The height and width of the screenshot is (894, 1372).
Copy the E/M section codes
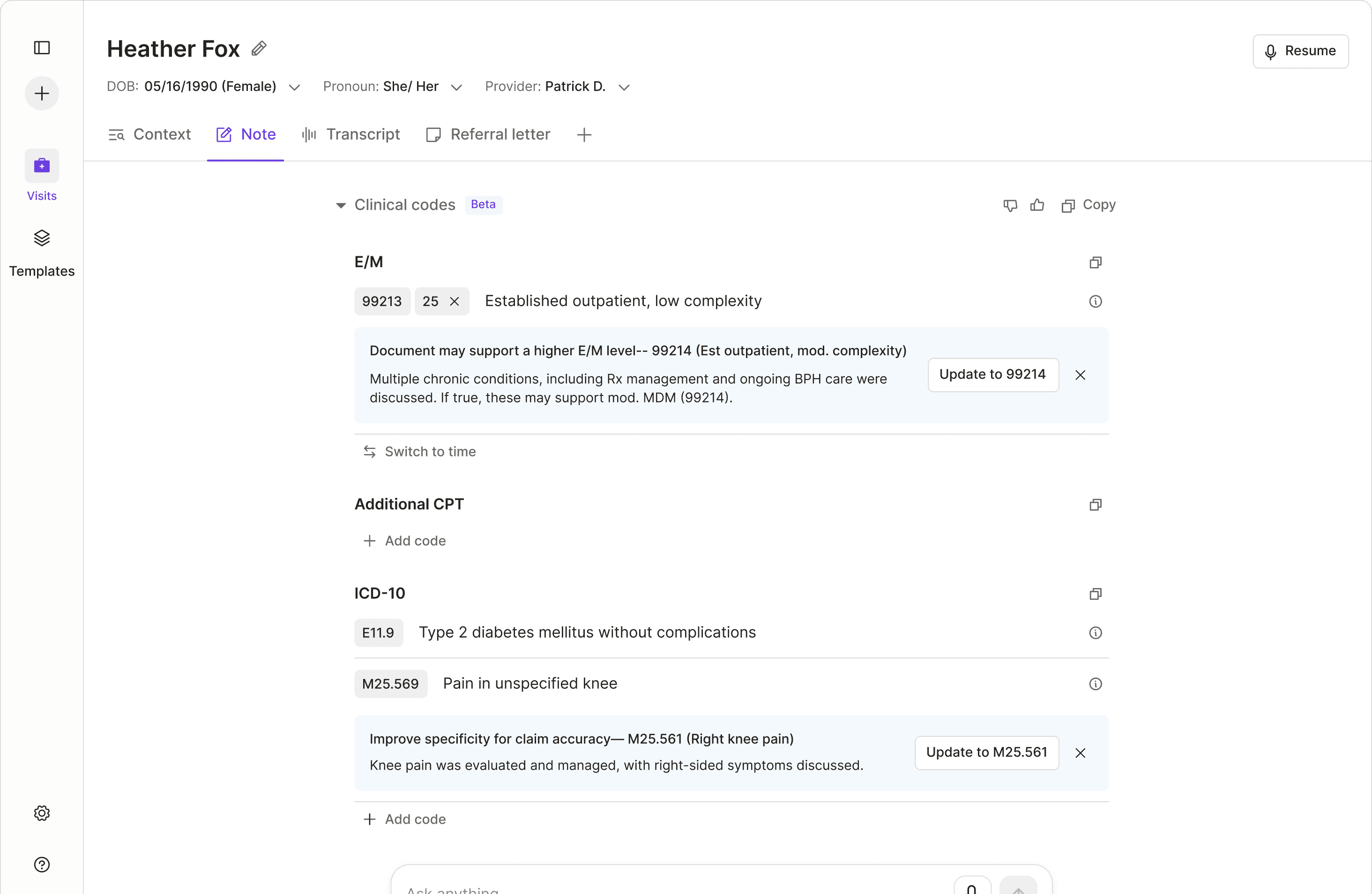1095,263
